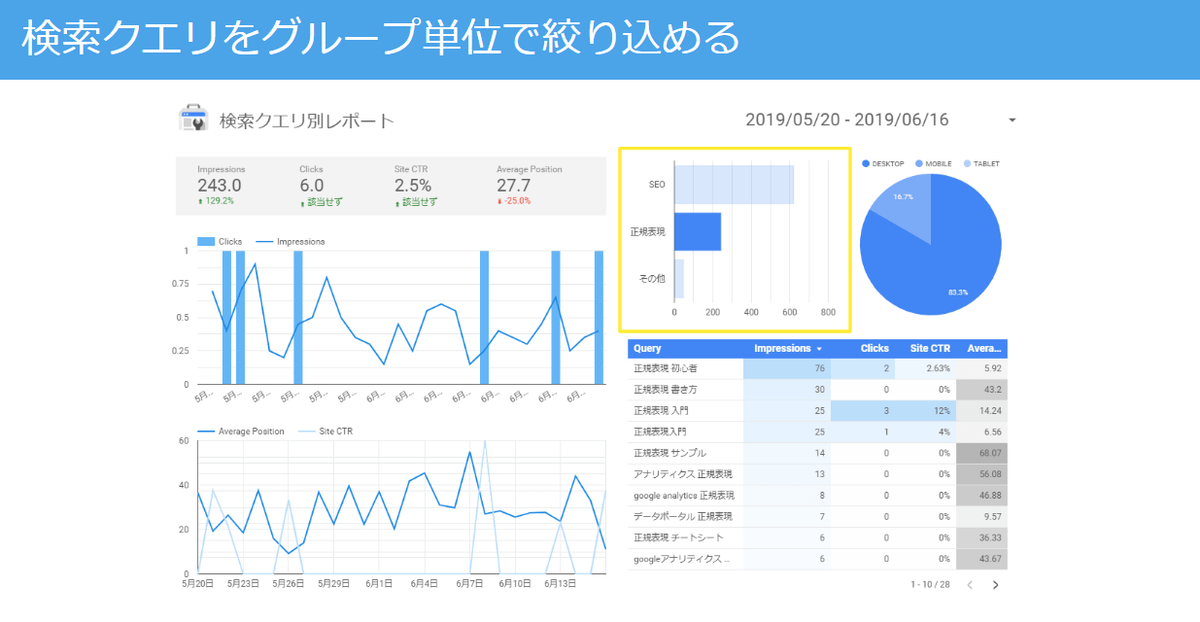This screenshot has width=1200, height=622.
Task: Click the MOBILE legend color dot
Action: [x=919, y=163]
